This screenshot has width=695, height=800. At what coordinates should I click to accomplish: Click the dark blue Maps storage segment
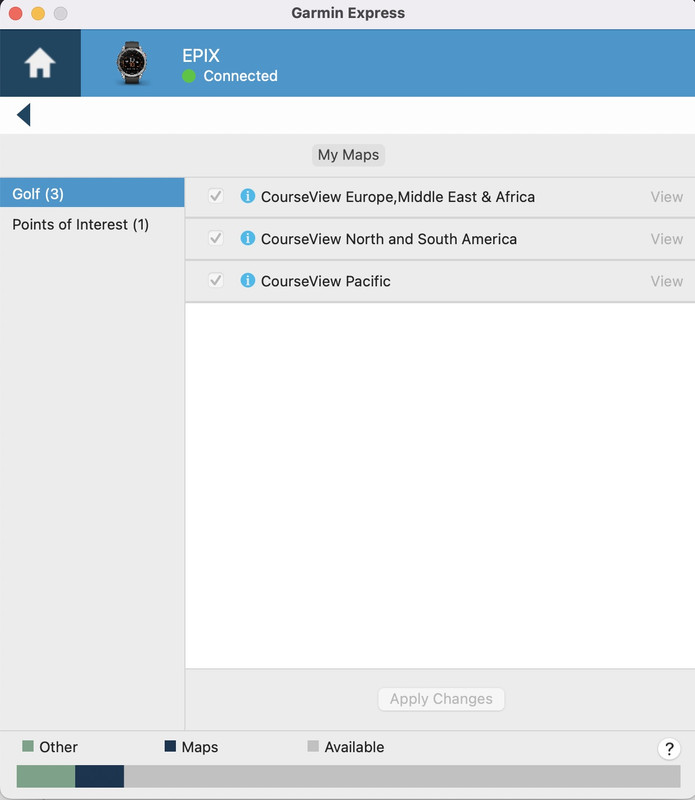[100, 776]
